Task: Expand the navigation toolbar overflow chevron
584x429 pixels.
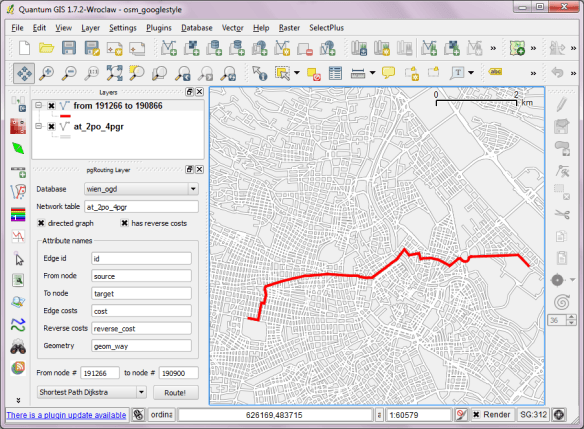Action: pos(533,73)
